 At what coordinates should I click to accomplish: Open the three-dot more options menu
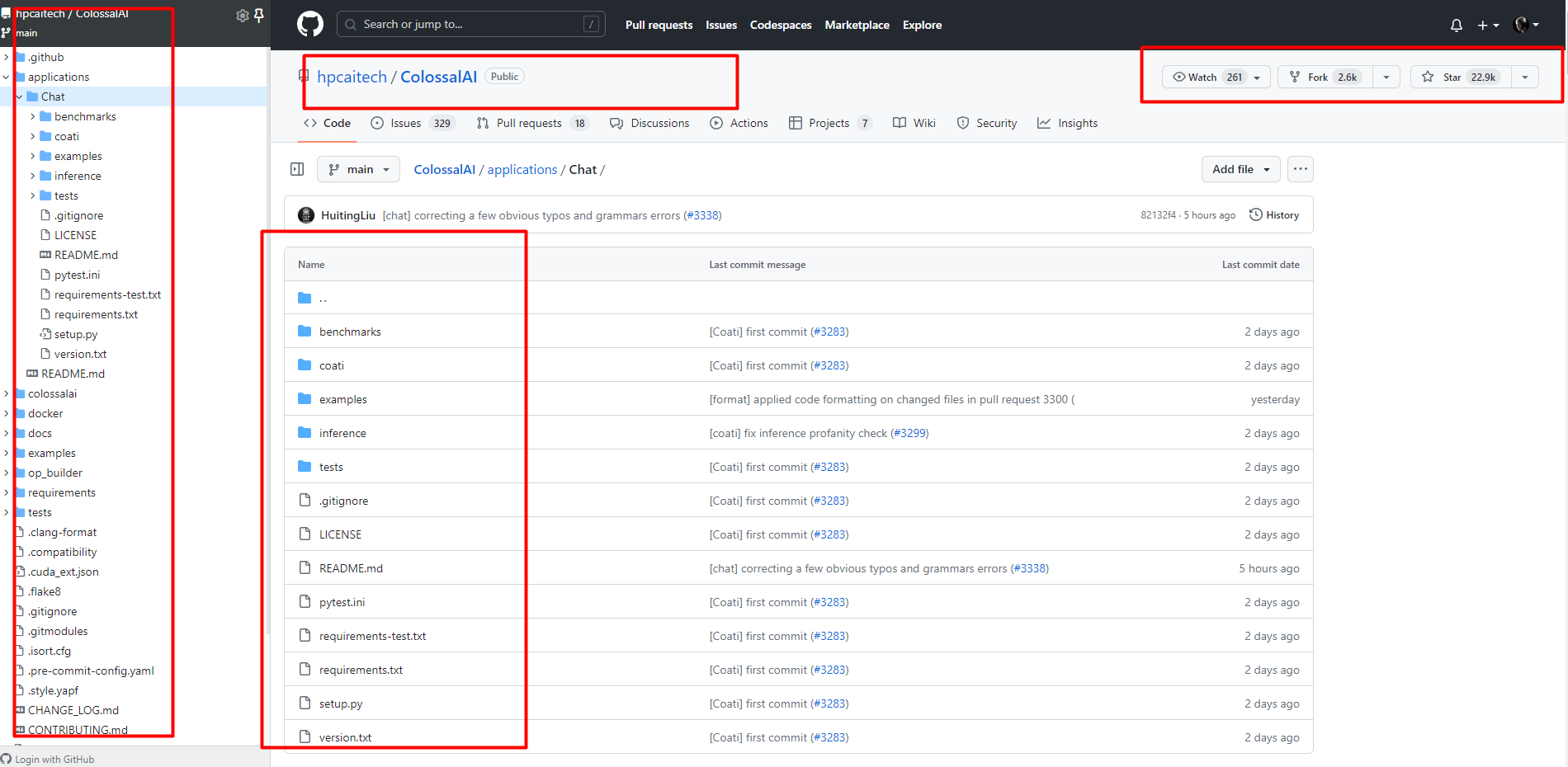pyautogui.click(x=1301, y=169)
